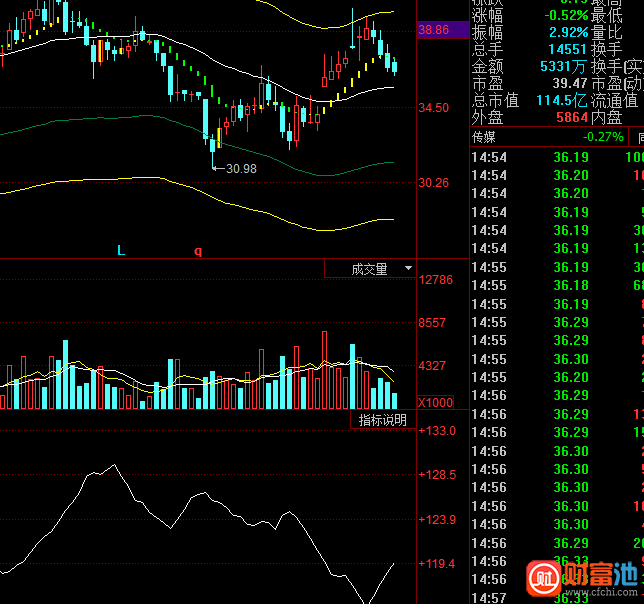Click the 总手 value 14551
This screenshot has width=644, height=604.
567,49
